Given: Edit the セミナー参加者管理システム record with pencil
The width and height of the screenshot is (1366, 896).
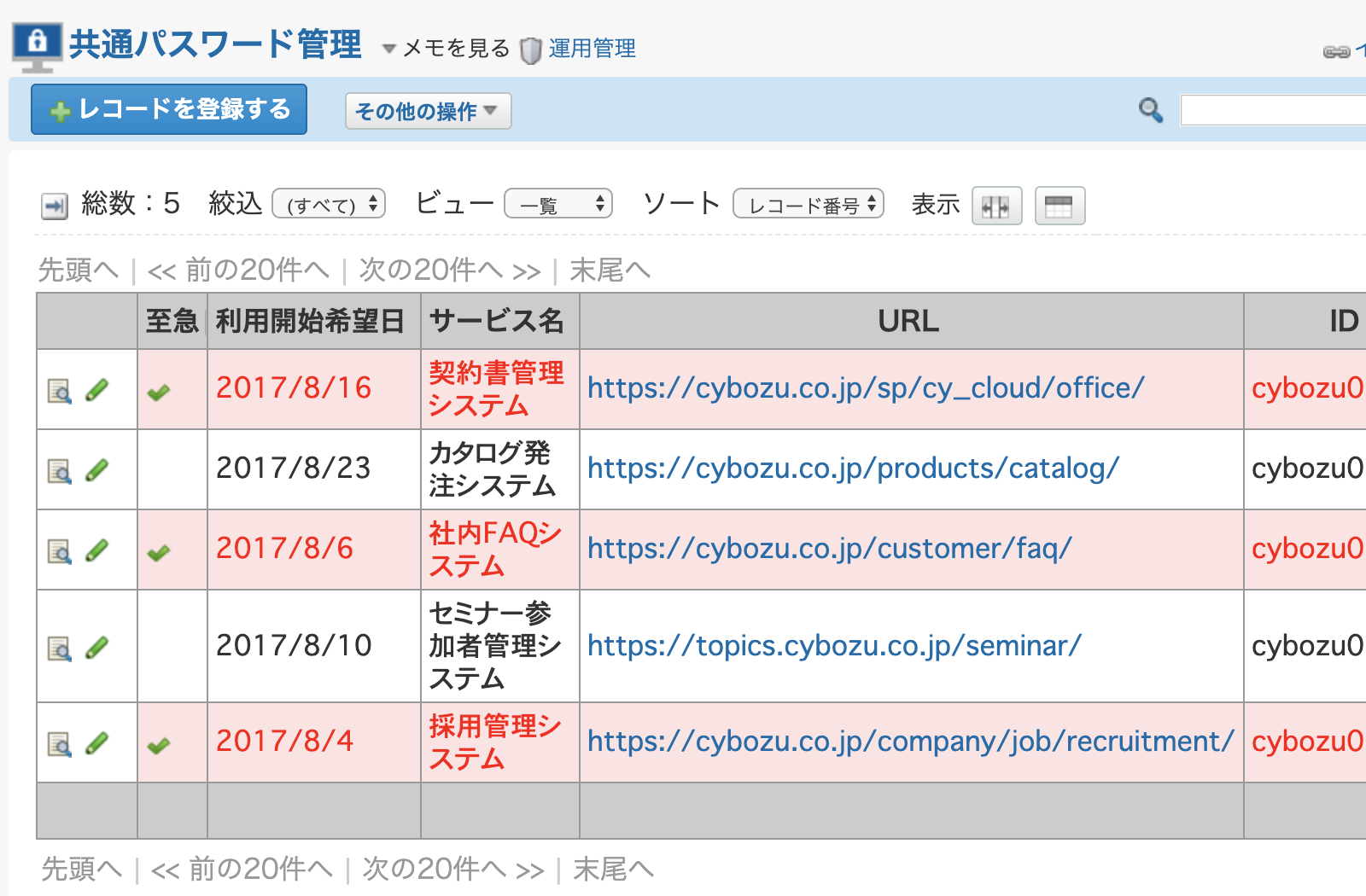Looking at the screenshot, I should pyautogui.click(x=97, y=648).
